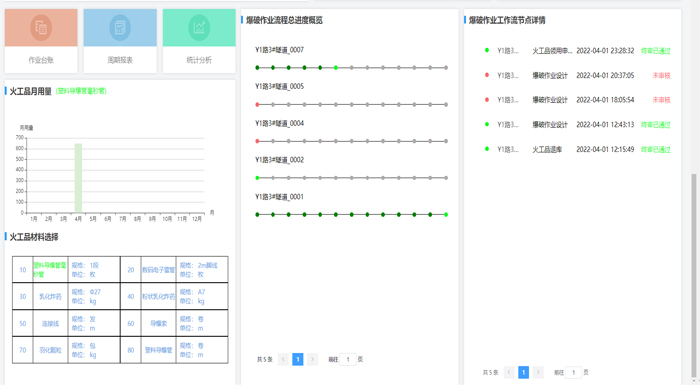700x385 pixels.
Task: Click the Y1路3#隧道_0002 progress title
Action: pyautogui.click(x=279, y=160)
